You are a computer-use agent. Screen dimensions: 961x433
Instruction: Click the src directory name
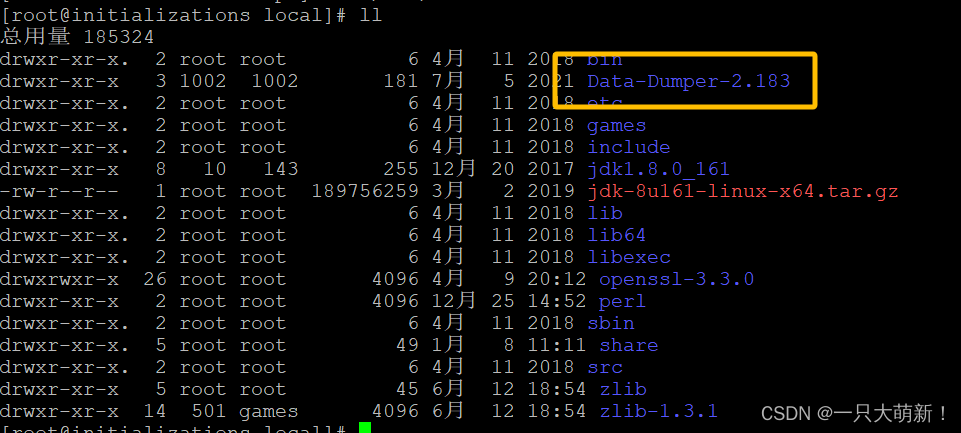[605, 367]
